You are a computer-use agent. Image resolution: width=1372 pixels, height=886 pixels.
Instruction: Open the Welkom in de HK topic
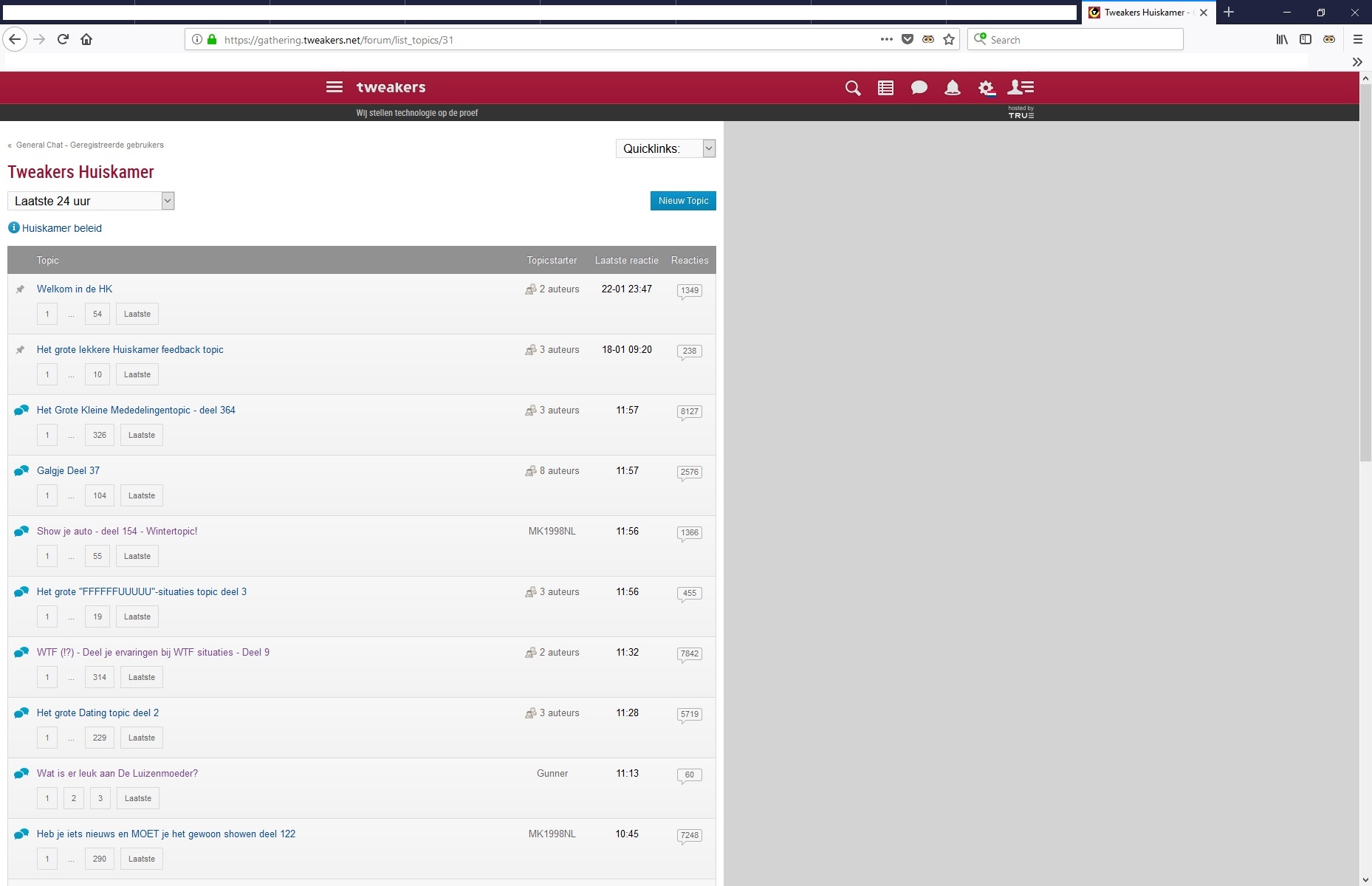coord(75,289)
